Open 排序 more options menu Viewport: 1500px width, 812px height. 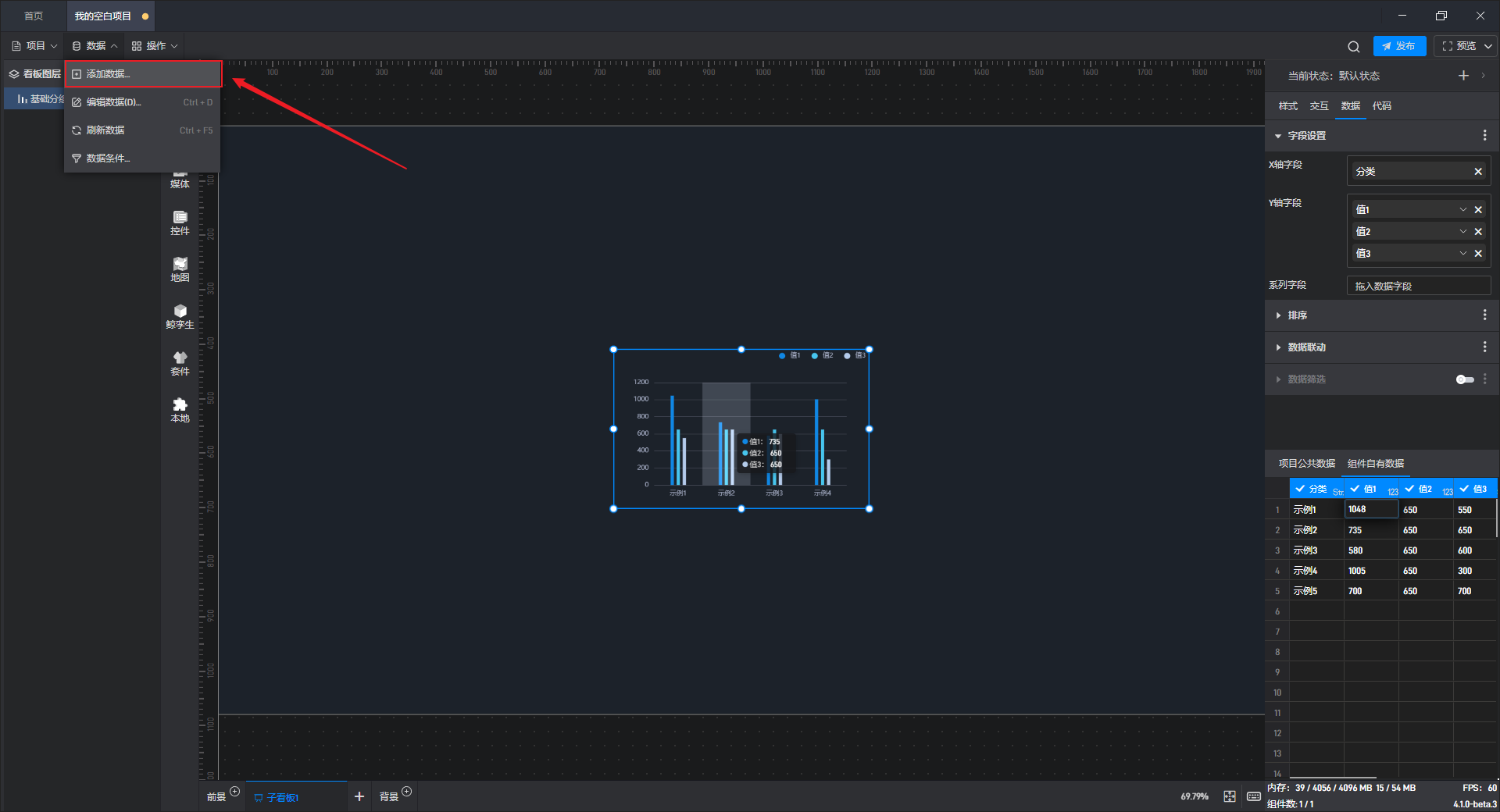tap(1484, 315)
